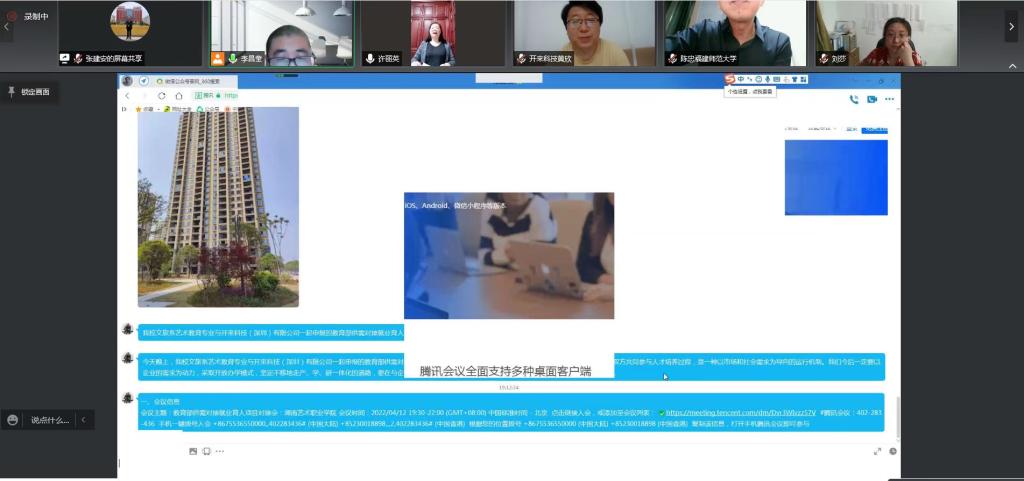Screen dimensions: 1024x481
Task: Click the chat window scrollbar
Action: click(x=898, y=418)
